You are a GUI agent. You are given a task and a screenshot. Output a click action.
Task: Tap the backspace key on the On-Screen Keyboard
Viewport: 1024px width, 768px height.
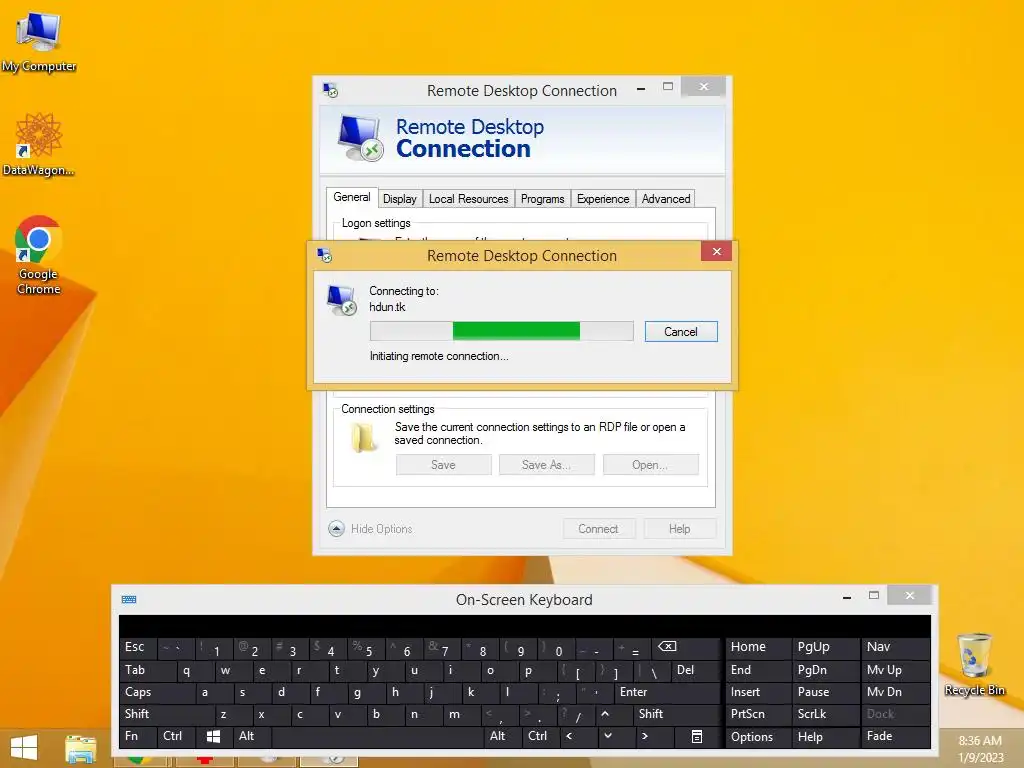tap(684, 647)
